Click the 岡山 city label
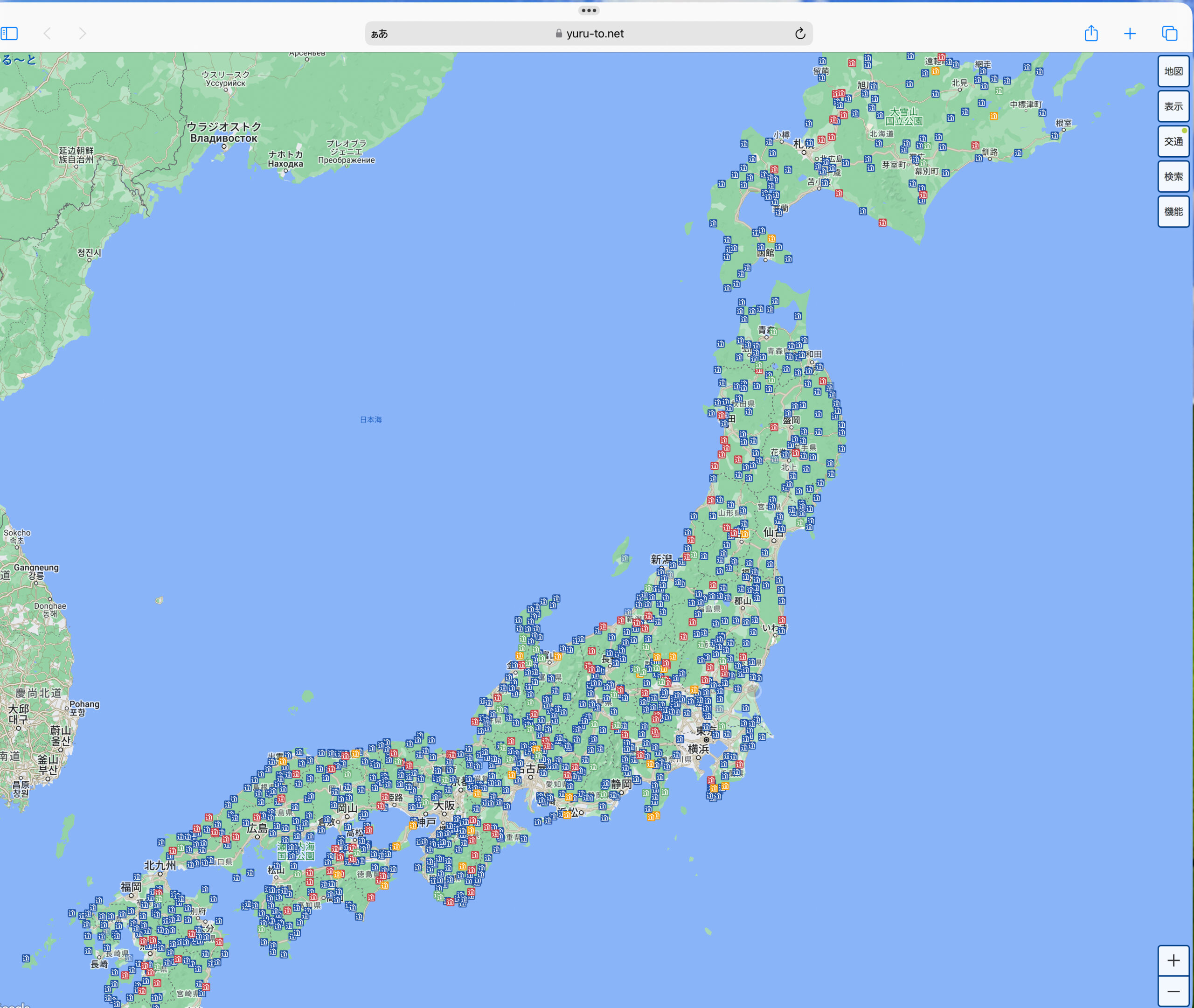1194x1008 pixels. pyautogui.click(x=347, y=808)
